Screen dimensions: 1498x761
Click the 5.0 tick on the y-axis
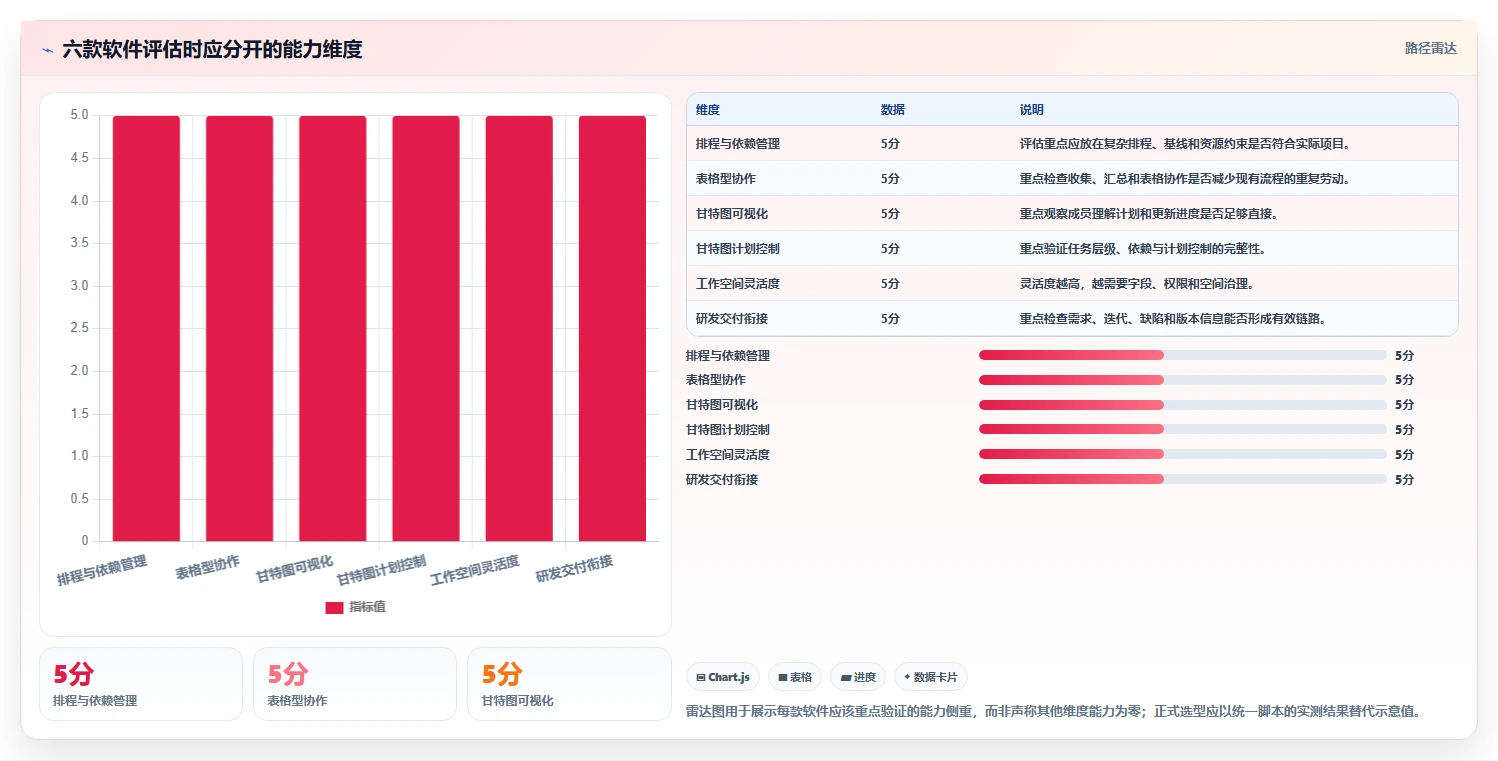click(x=79, y=115)
